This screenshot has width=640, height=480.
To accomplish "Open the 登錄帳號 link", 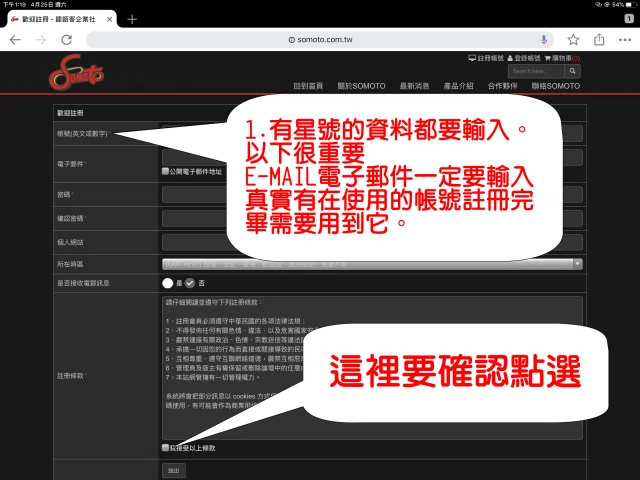I will [524, 58].
